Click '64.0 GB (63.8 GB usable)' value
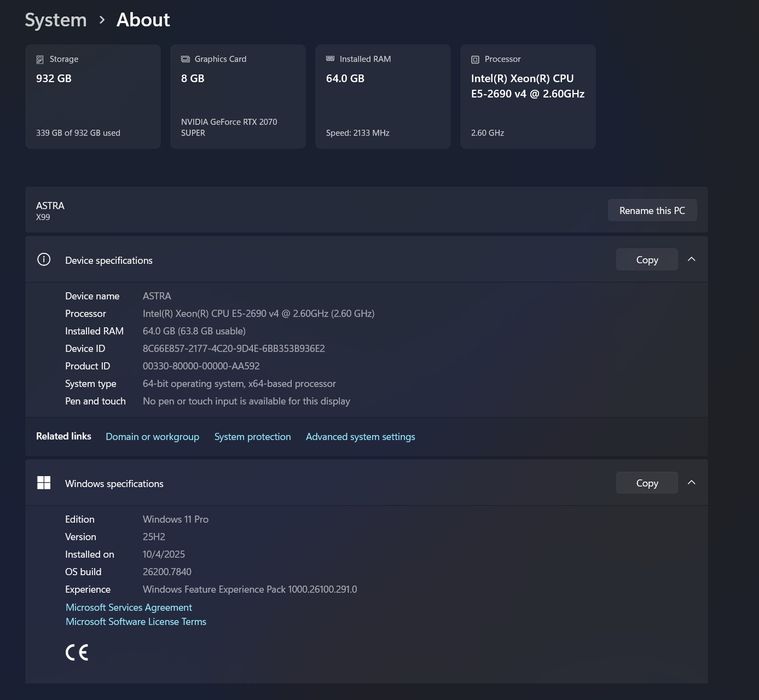Screen dimensions: 759x700 pyautogui.click(x=194, y=331)
